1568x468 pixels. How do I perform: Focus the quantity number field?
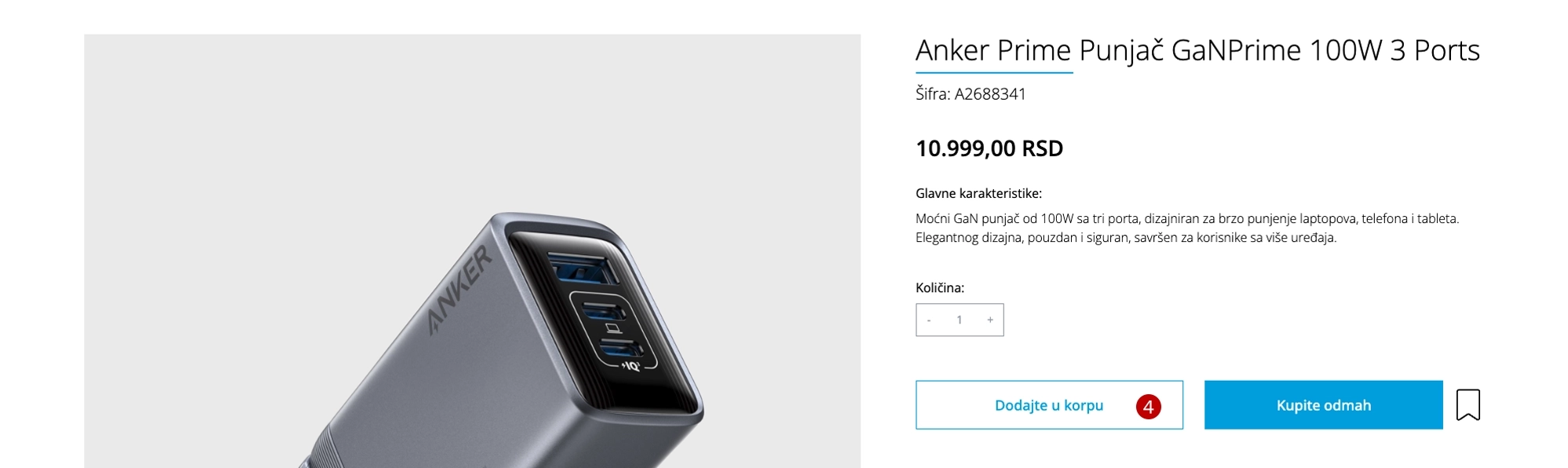tap(959, 320)
